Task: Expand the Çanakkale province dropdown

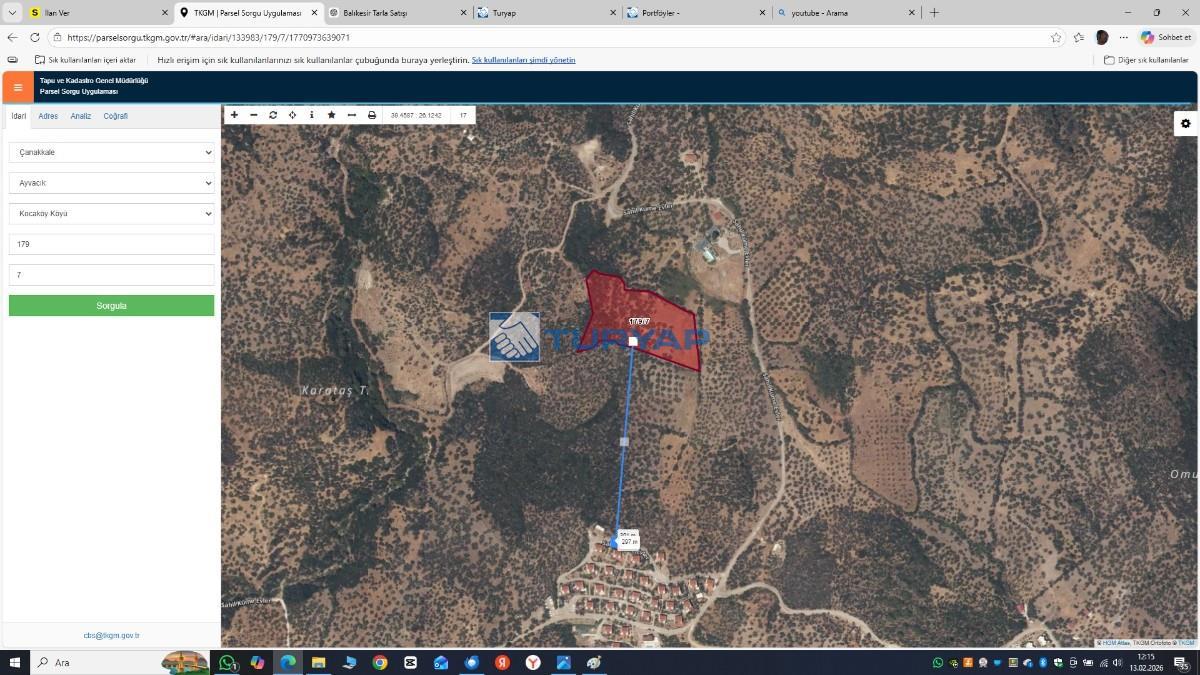Action: pyautogui.click(x=111, y=152)
